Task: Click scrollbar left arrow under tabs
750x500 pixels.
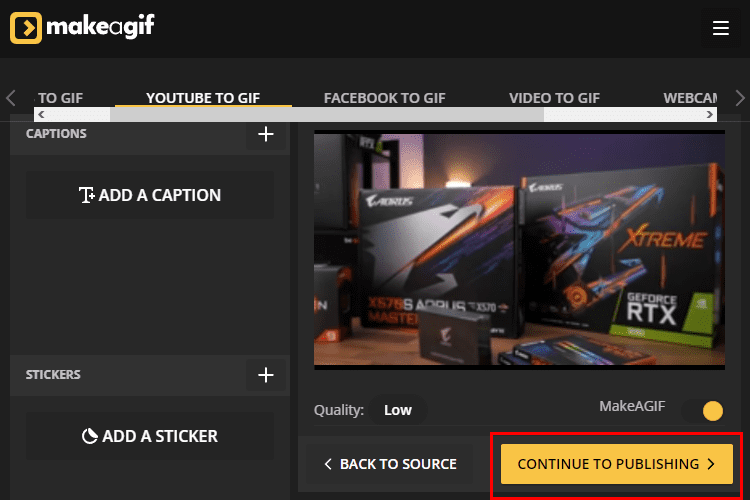Action: click(41, 114)
